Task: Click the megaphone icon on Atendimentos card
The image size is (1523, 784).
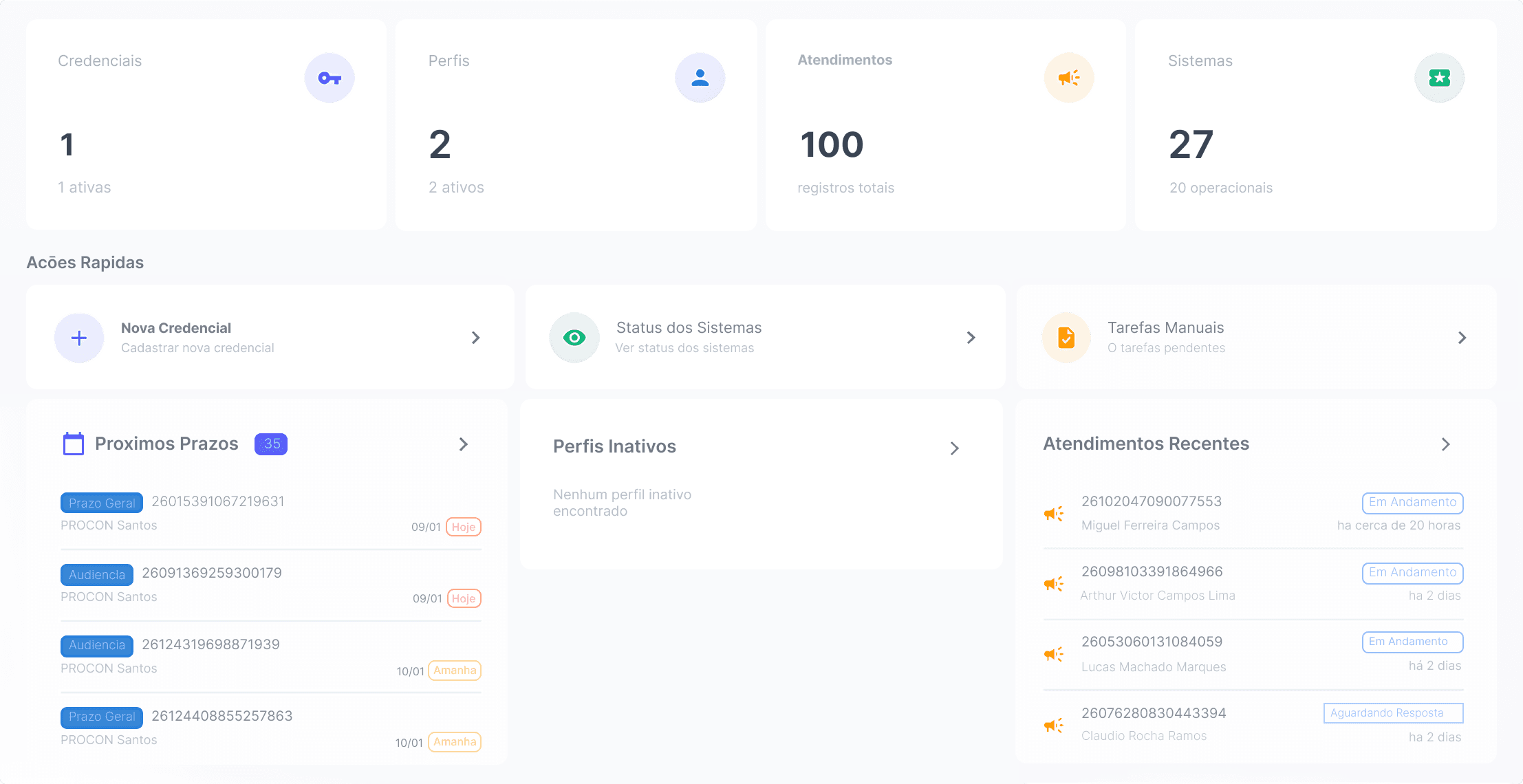Action: coord(1069,78)
